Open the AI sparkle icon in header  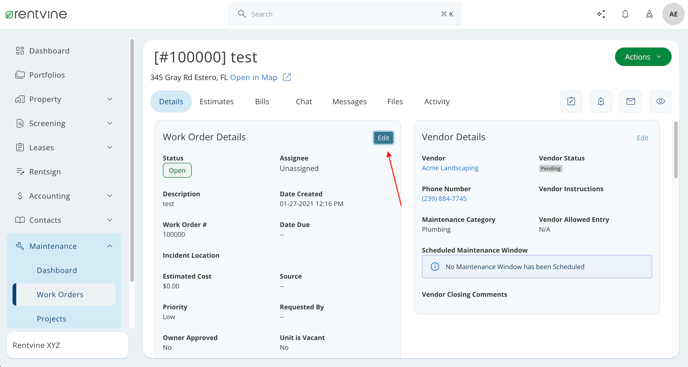[x=601, y=14]
